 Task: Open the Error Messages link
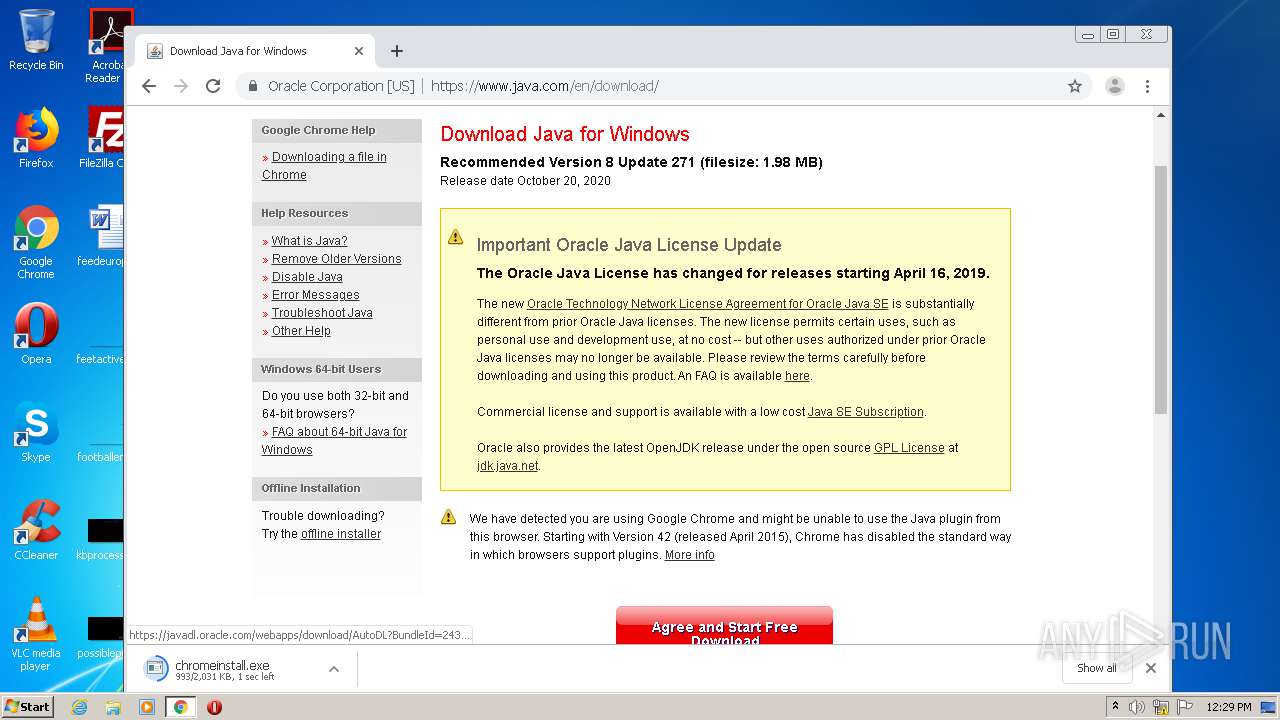tap(315, 295)
